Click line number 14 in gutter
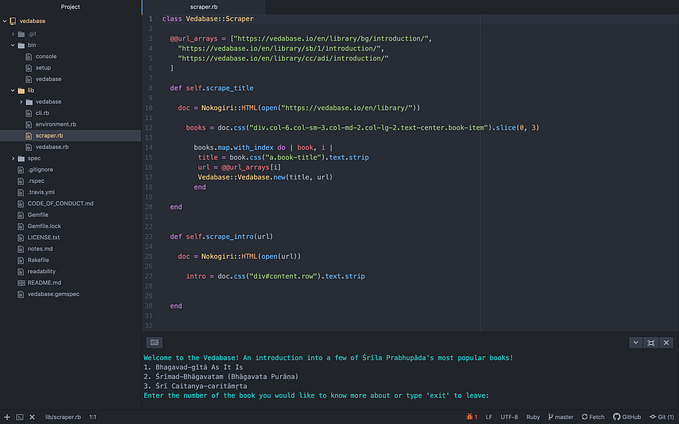 149,148
